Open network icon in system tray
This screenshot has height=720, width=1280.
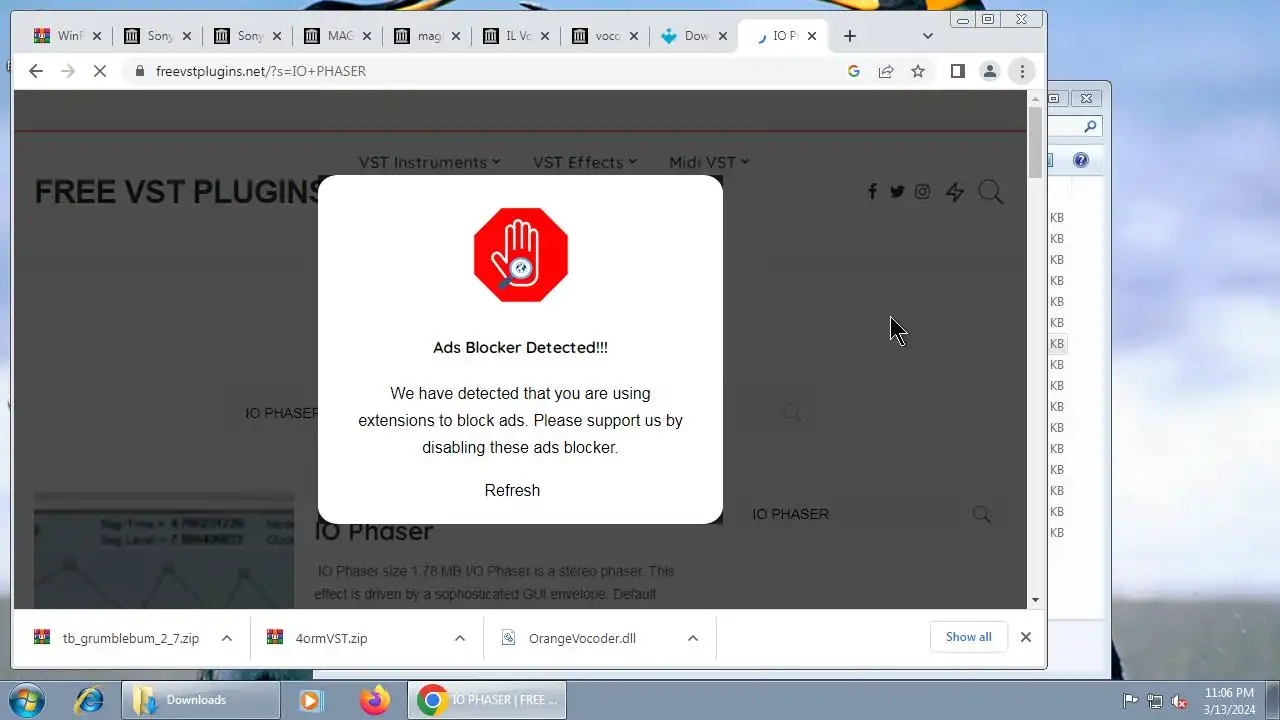pyautogui.click(x=1155, y=701)
